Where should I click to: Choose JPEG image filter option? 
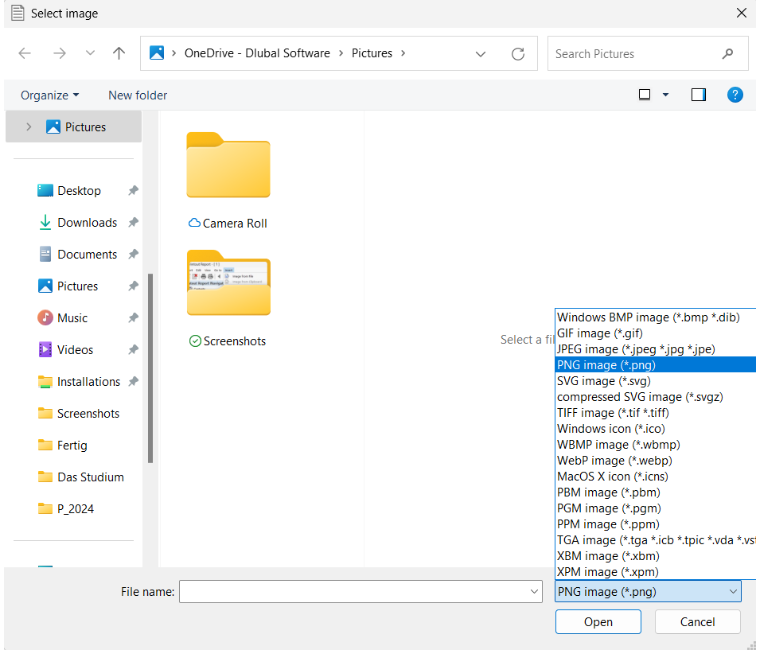[x=655, y=349]
